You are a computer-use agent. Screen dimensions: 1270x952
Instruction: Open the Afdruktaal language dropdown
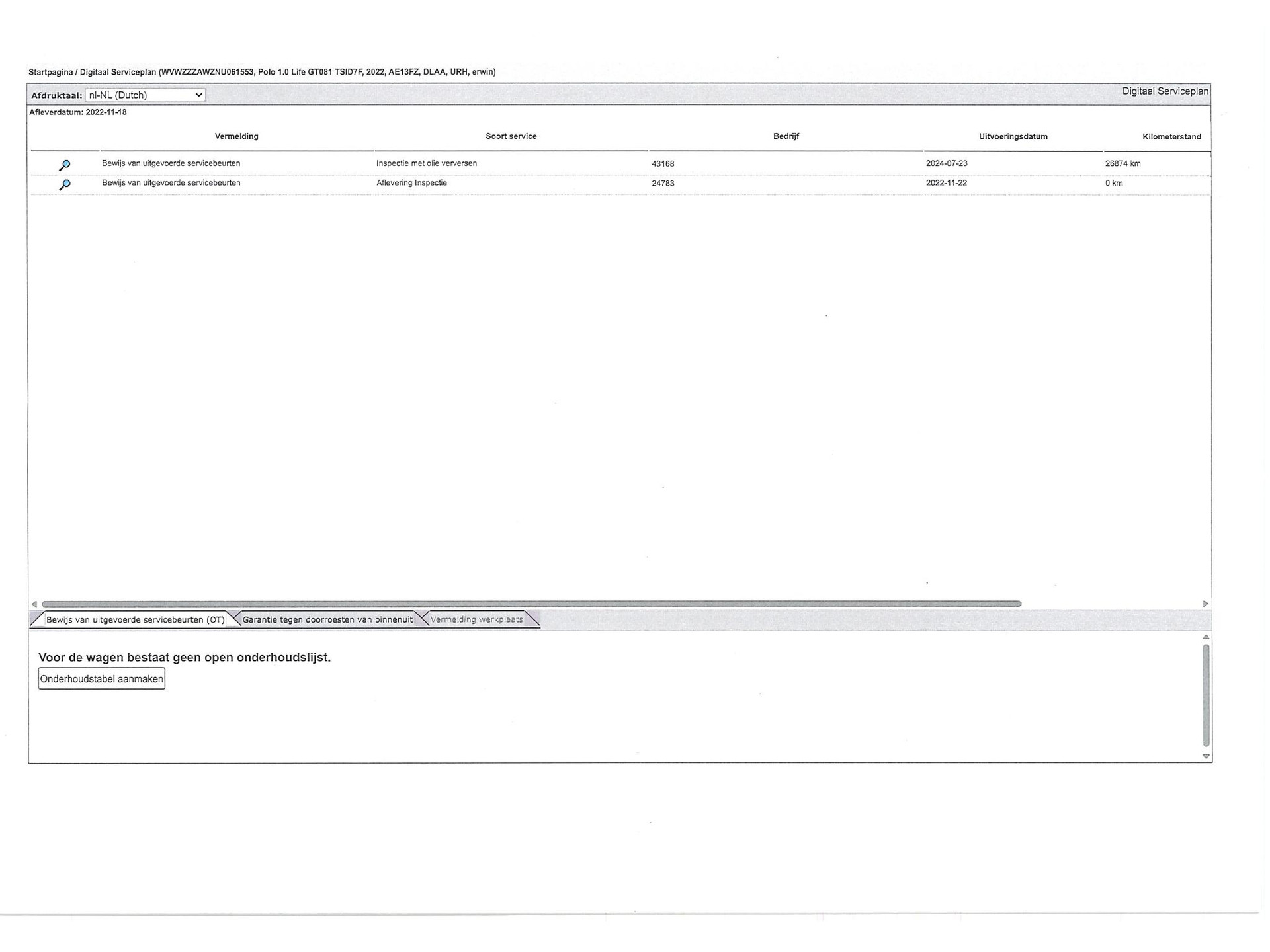[145, 95]
